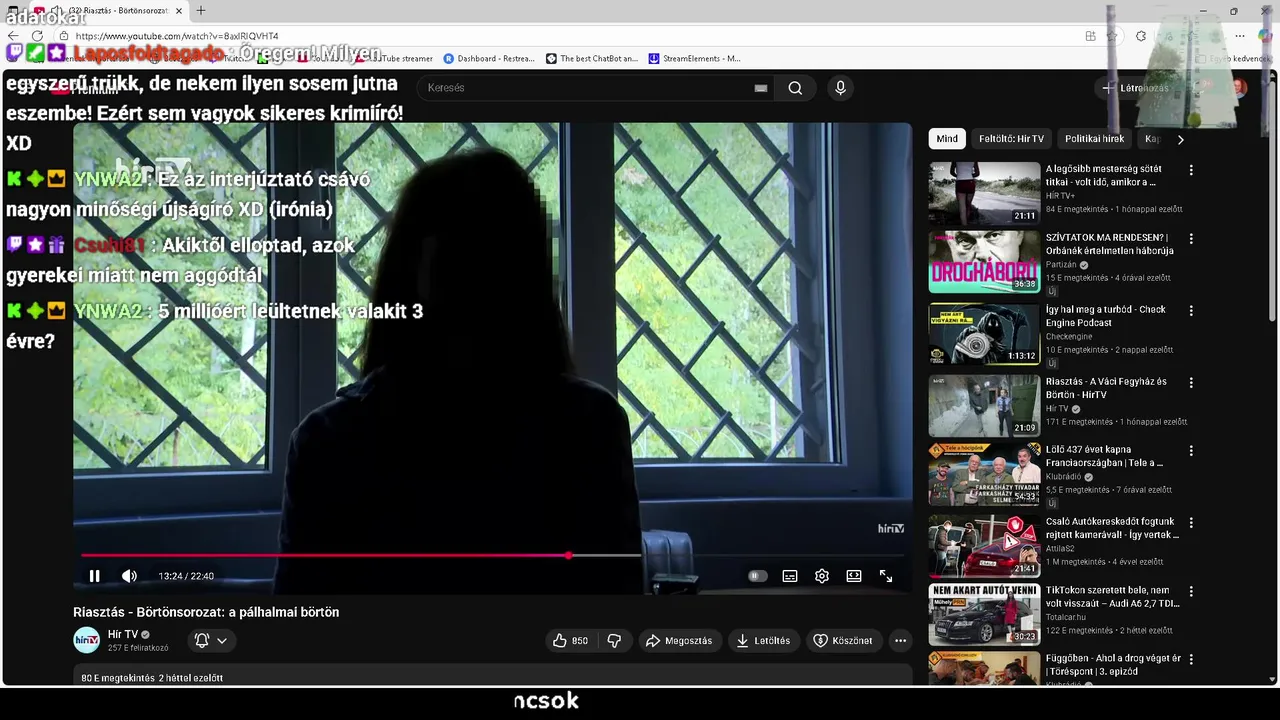Open Drogháború Partizán video thumbnail

click(x=984, y=262)
